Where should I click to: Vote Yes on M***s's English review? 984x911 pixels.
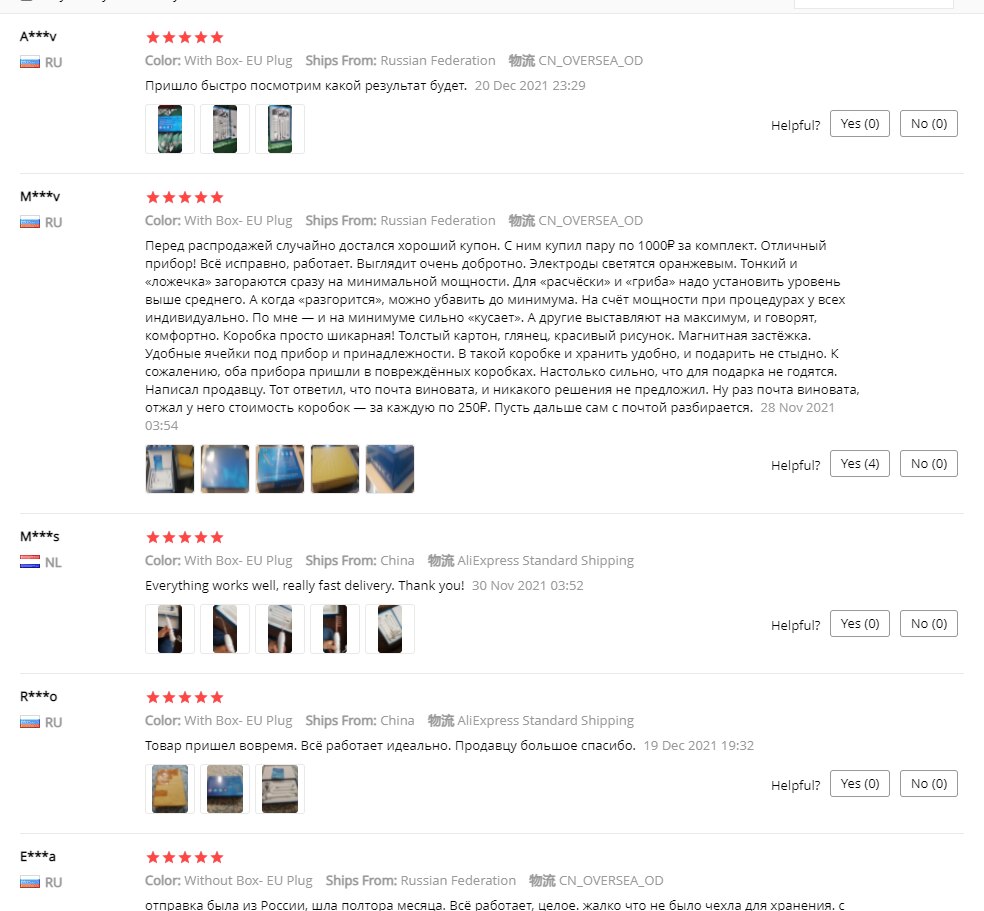(x=859, y=624)
